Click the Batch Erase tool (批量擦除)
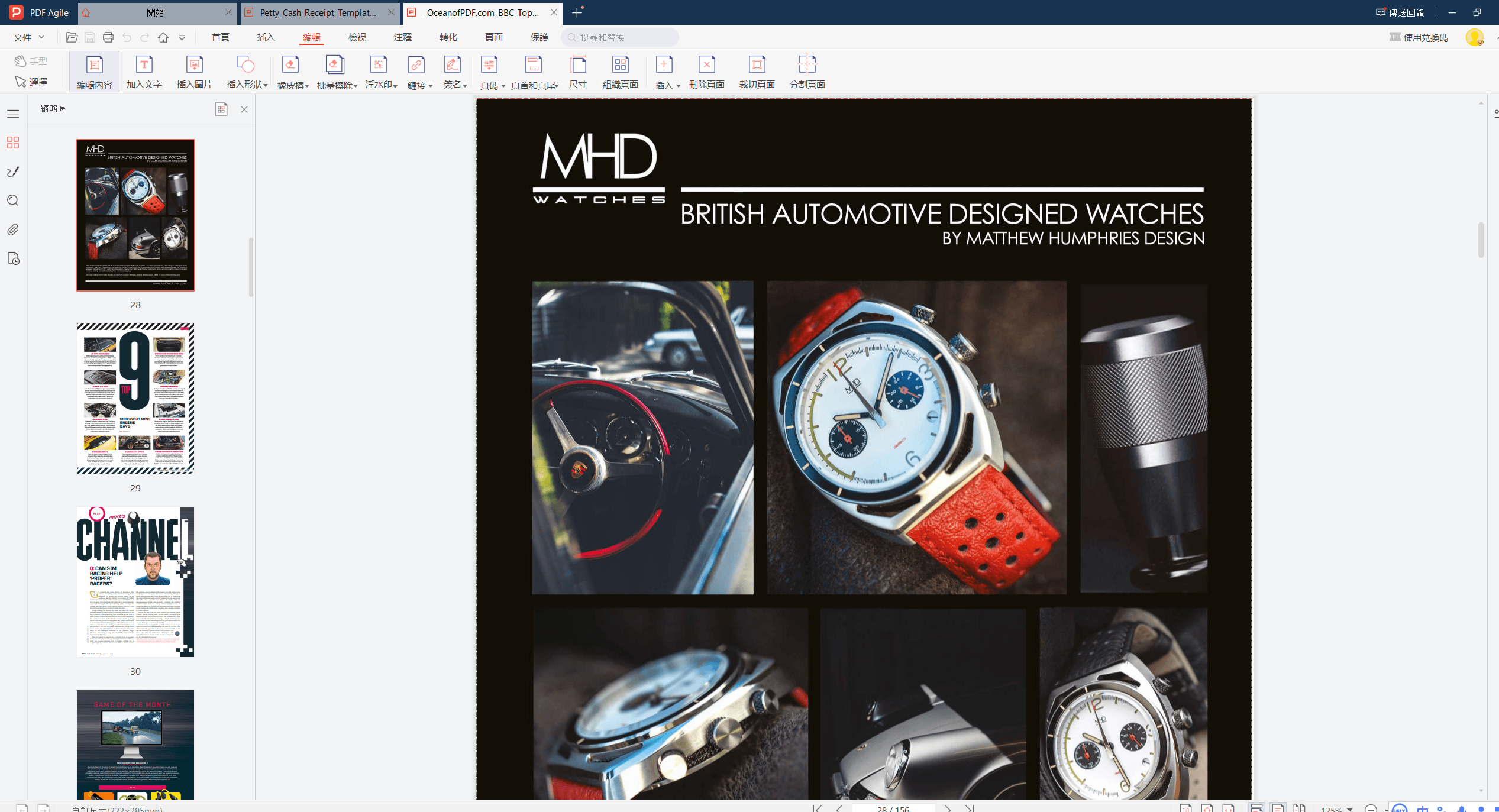1499x812 pixels. click(x=334, y=72)
